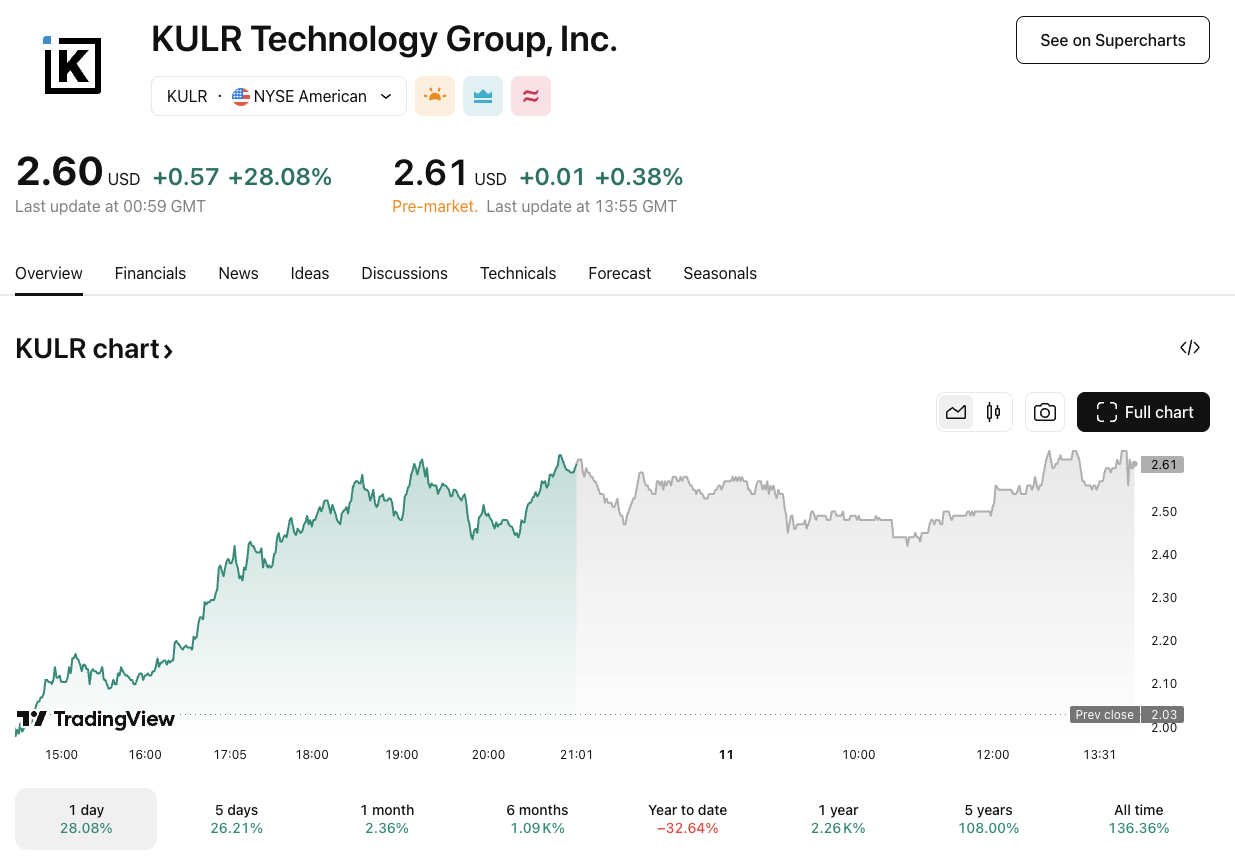1235x865 pixels.
Task: Click the pink waves volatility status icon
Action: [530, 95]
